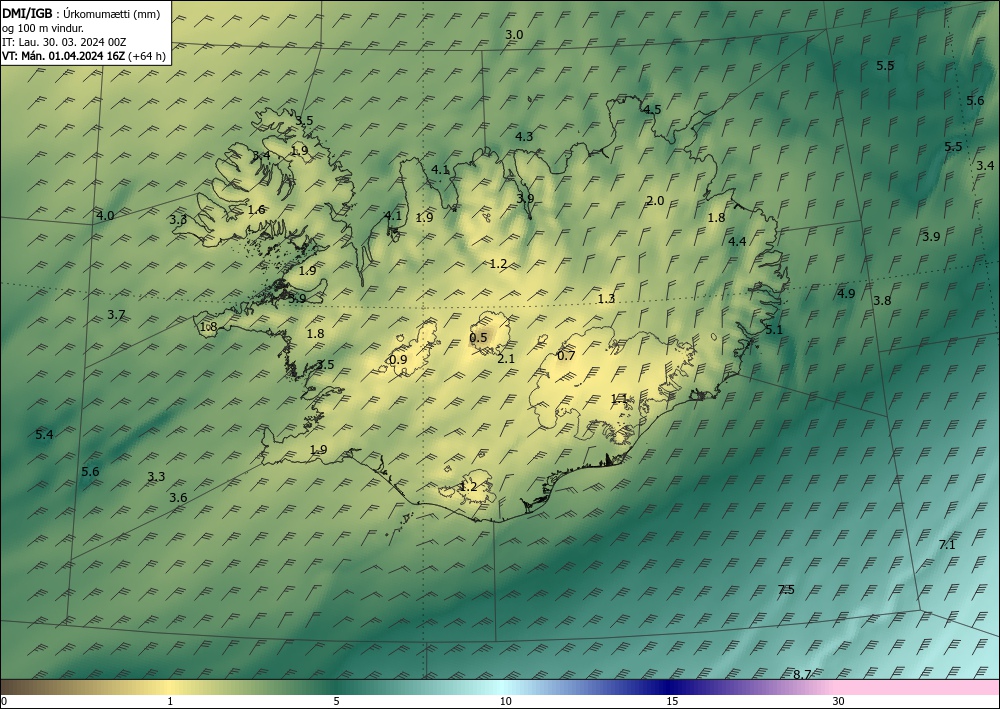The image size is (1000, 709).
Task: Click the map value "0.5"
Action: 478,338
